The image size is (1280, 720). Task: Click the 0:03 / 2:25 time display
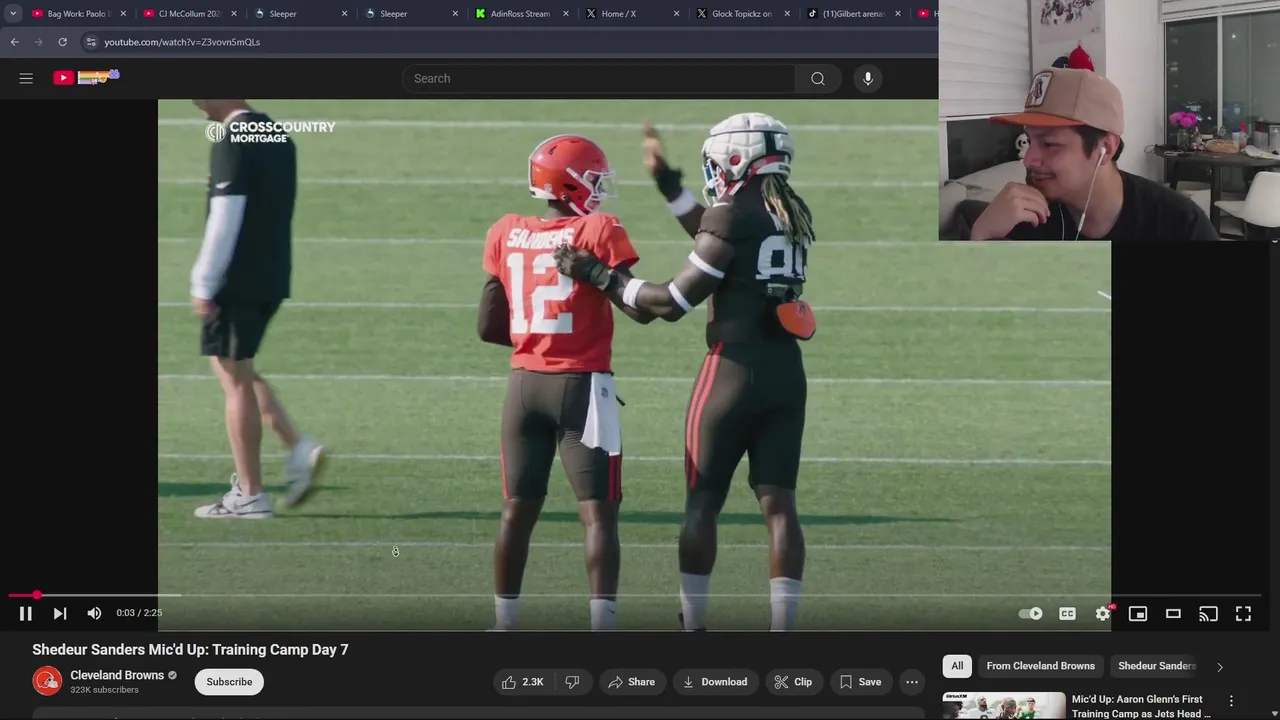(x=139, y=613)
